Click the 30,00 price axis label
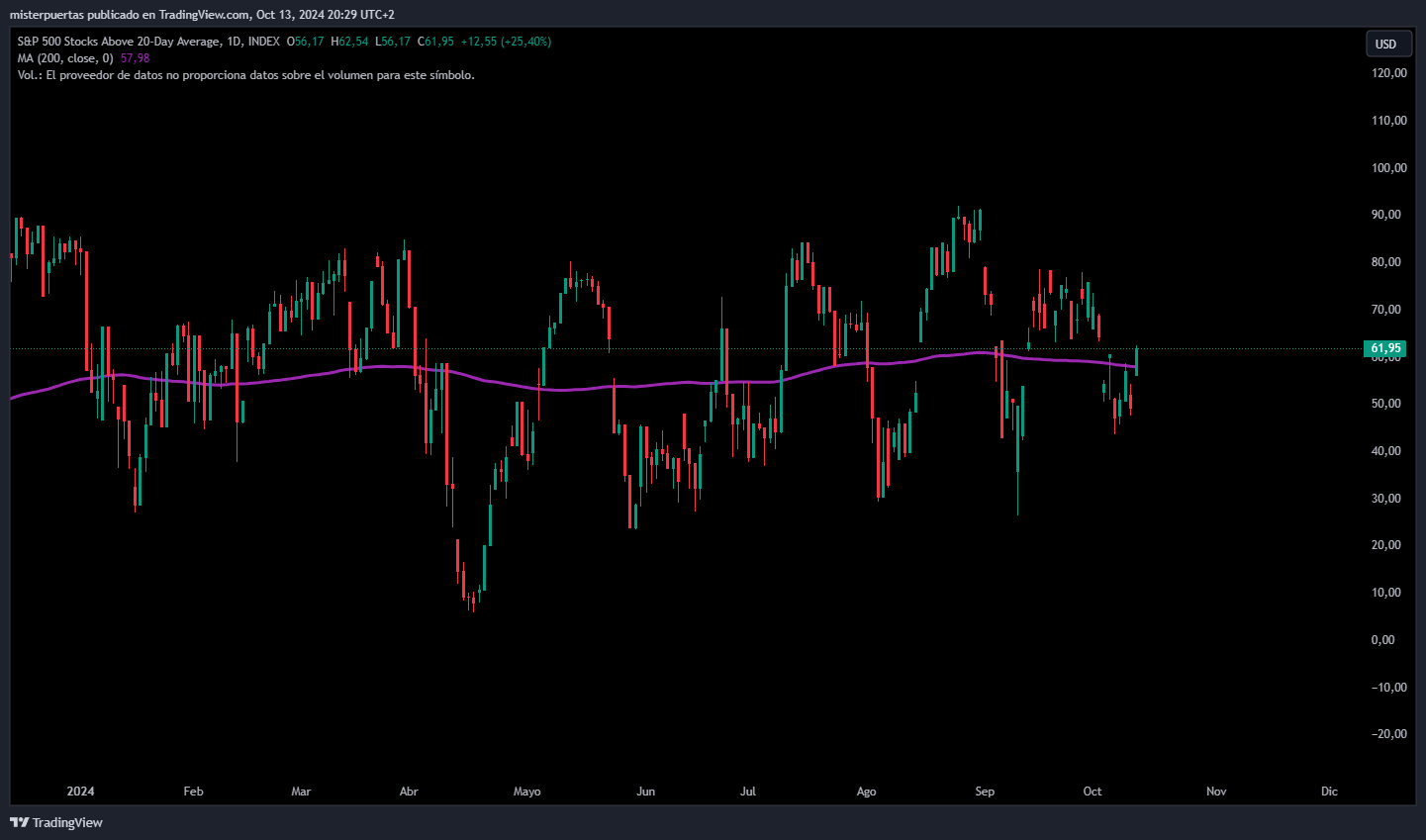This screenshot has height=840, width=1426. tap(1386, 499)
